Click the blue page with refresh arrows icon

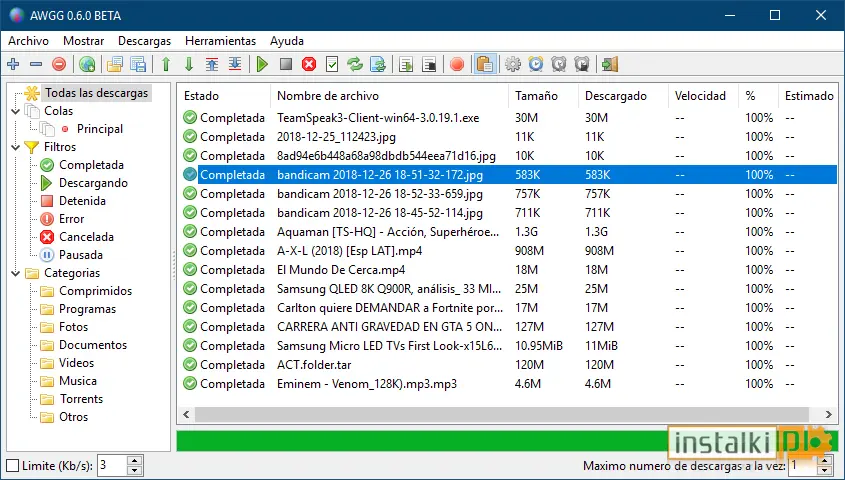378,65
